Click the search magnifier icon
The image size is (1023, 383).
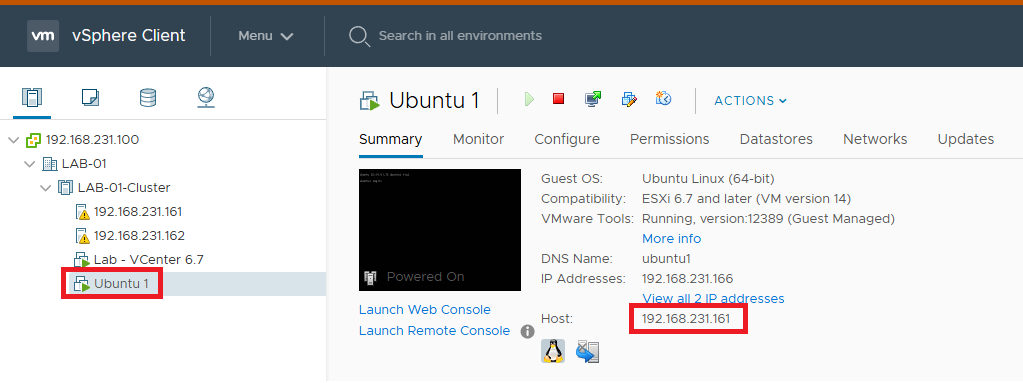359,36
